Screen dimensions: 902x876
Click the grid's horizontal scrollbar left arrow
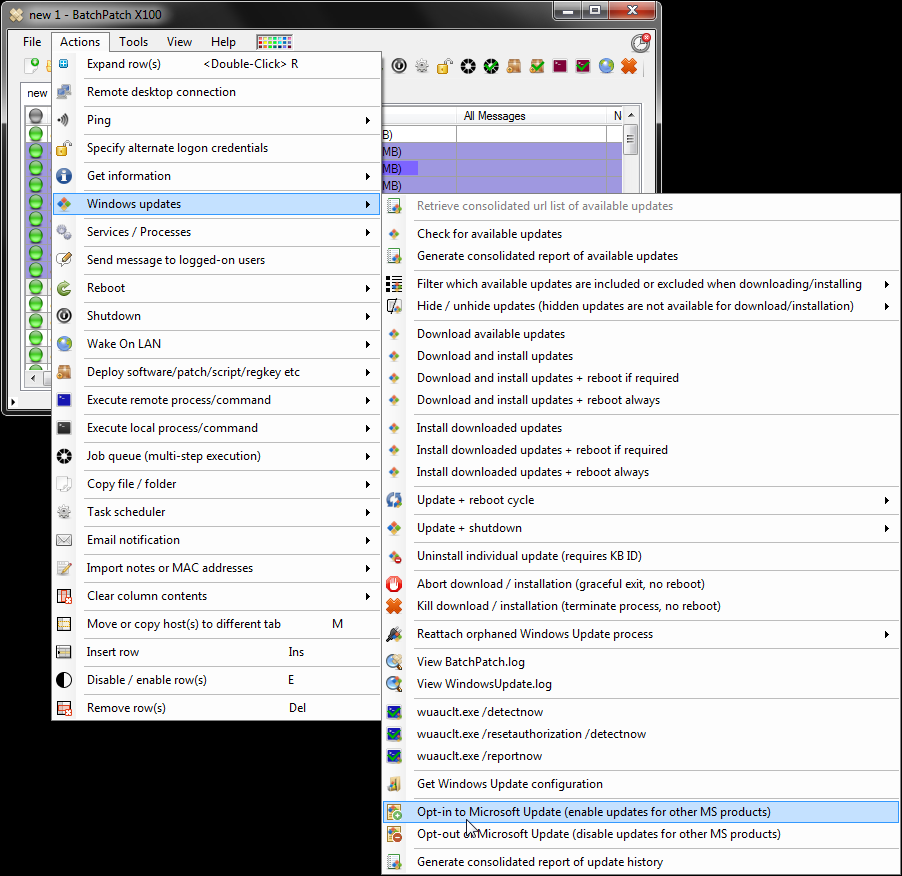point(33,378)
